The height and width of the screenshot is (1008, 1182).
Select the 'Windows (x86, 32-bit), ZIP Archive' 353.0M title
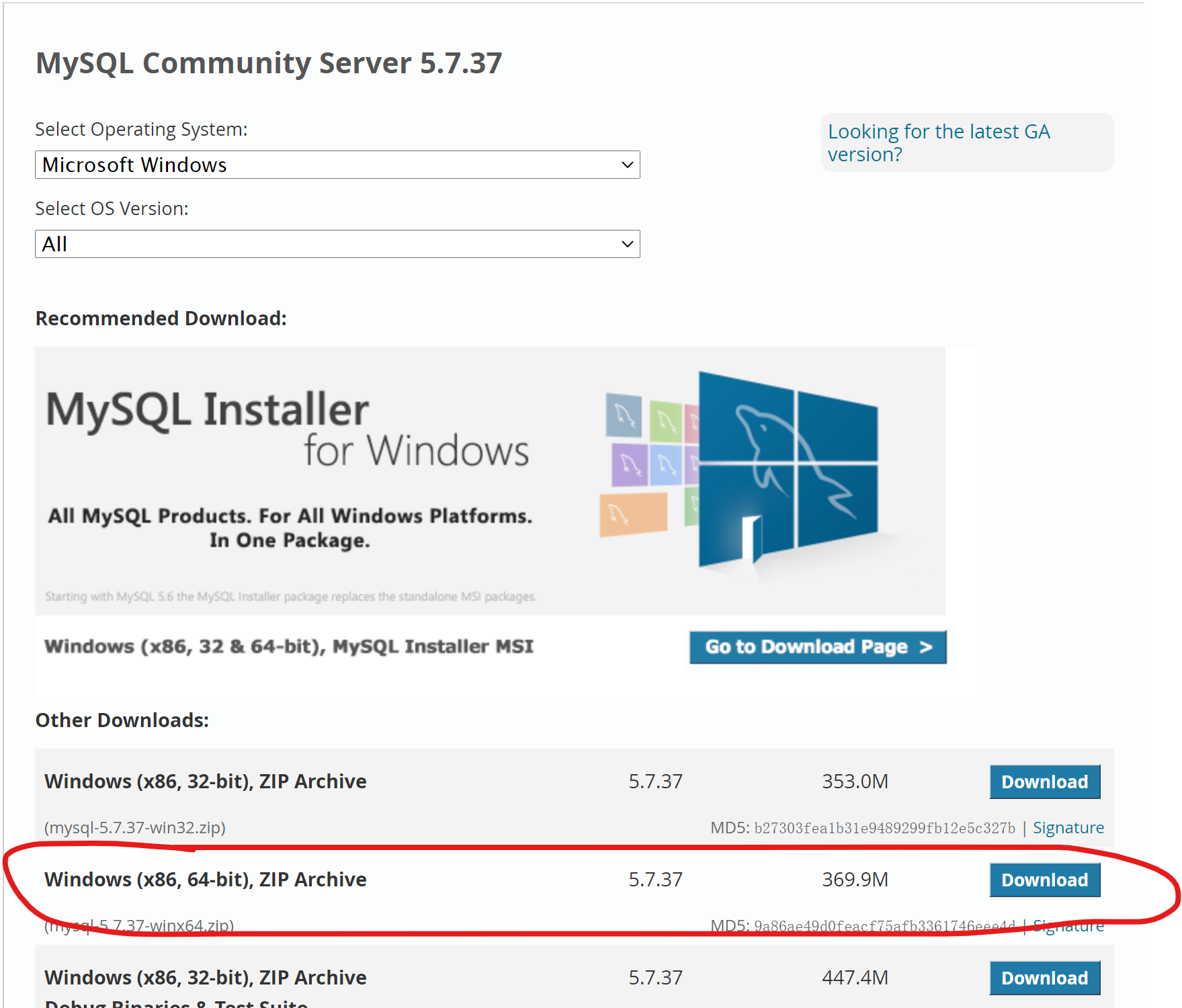206,782
